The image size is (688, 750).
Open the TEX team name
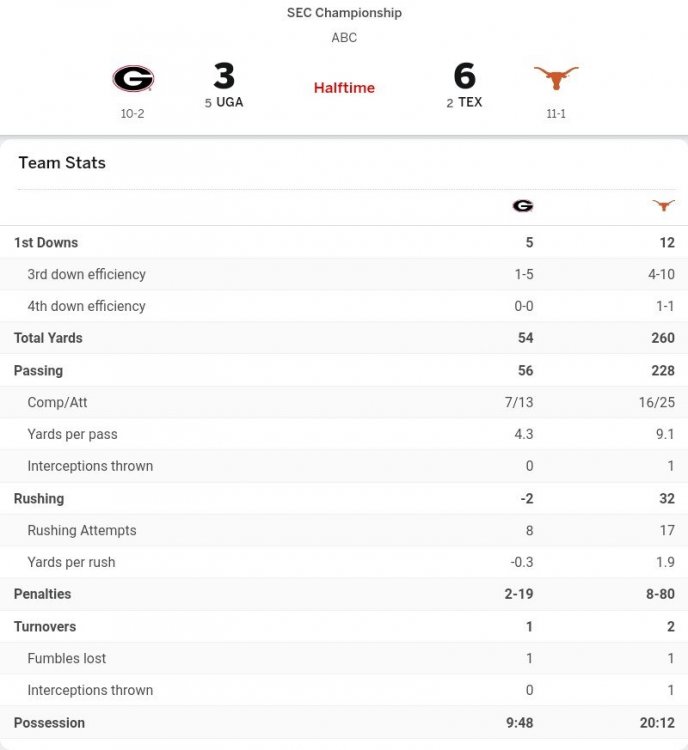[470, 102]
